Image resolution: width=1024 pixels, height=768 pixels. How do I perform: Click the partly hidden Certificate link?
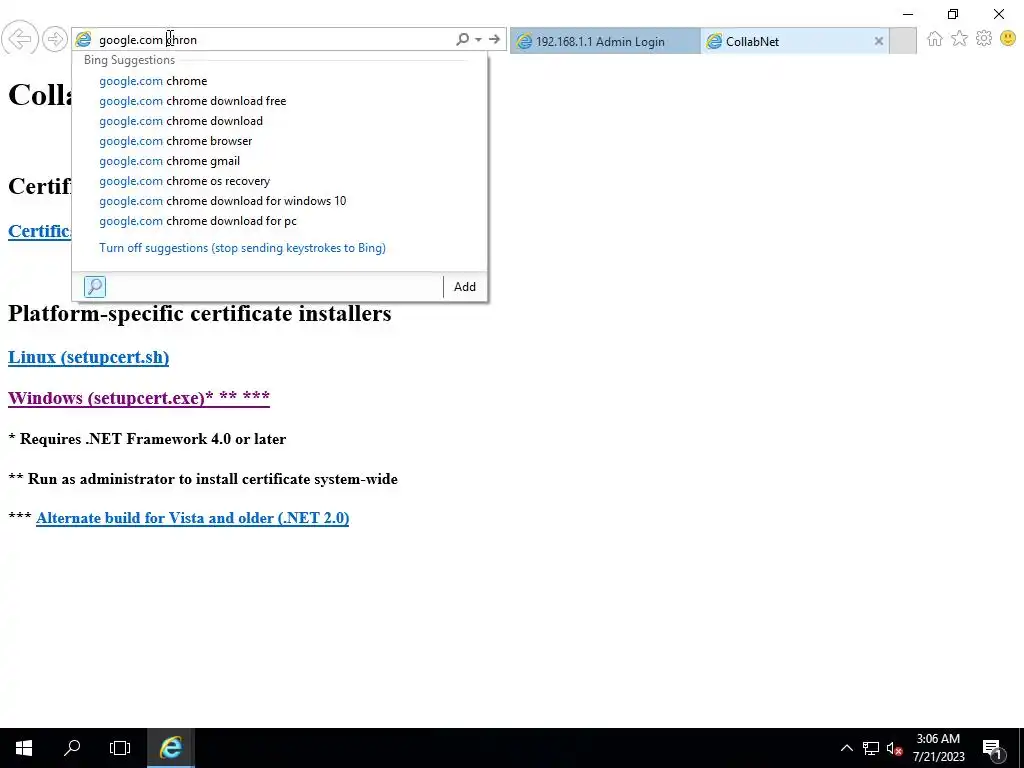(x=39, y=231)
